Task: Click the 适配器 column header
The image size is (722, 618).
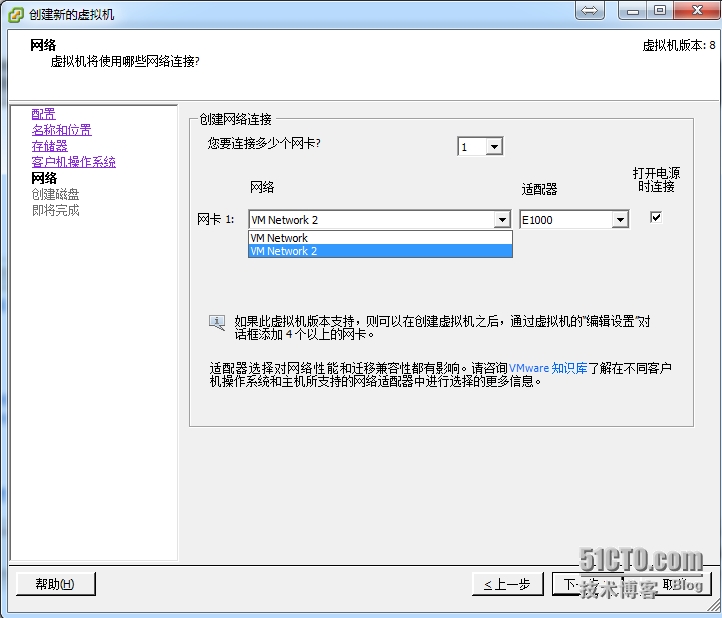Action: click(x=539, y=189)
